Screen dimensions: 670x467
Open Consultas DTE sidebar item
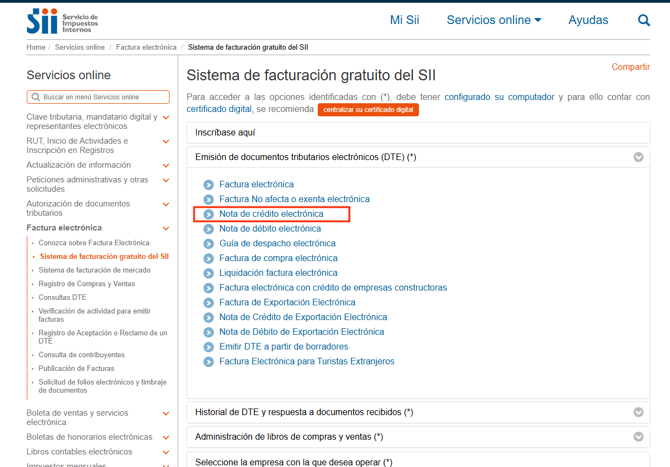coord(62,297)
